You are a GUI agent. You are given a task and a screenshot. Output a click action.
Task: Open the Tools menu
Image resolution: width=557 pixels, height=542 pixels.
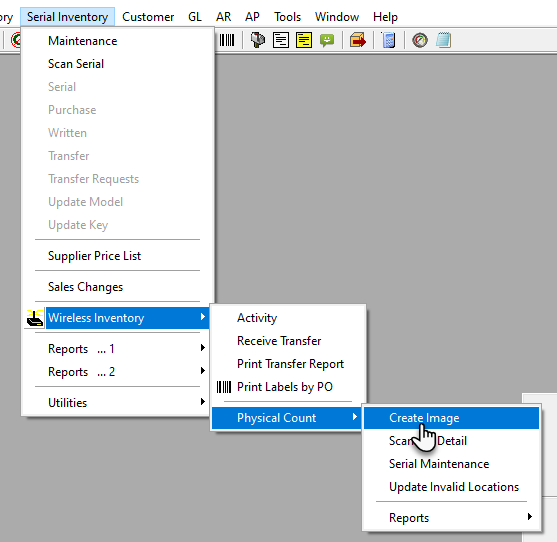(287, 17)
